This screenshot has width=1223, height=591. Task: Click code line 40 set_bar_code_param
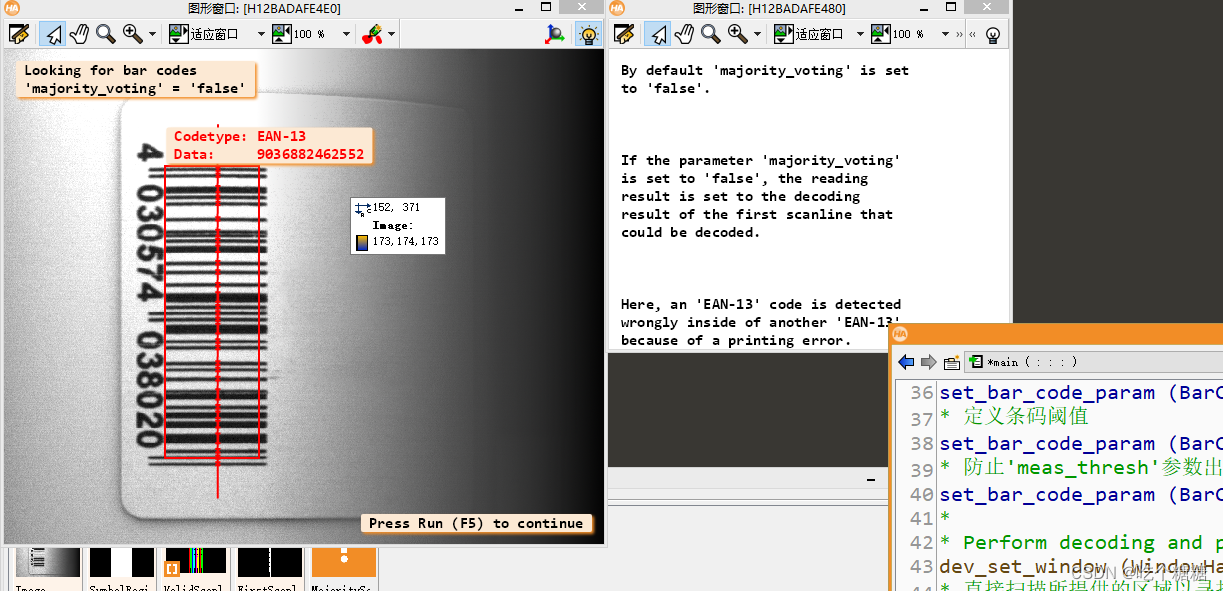point(1080,494)
